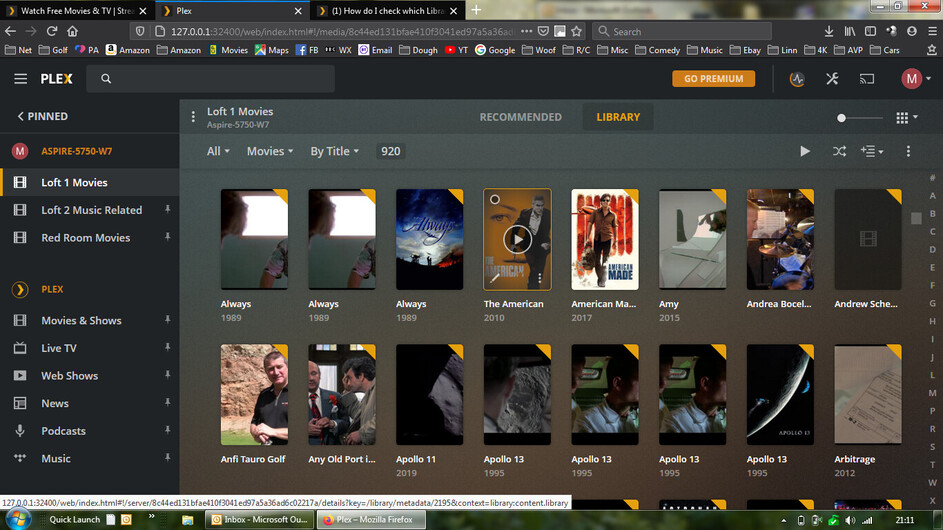Image resolution: width=943 pixels, height=530 pixels.
Task: Open the Plex hamburger menu
Action: (x=20, y=79)
